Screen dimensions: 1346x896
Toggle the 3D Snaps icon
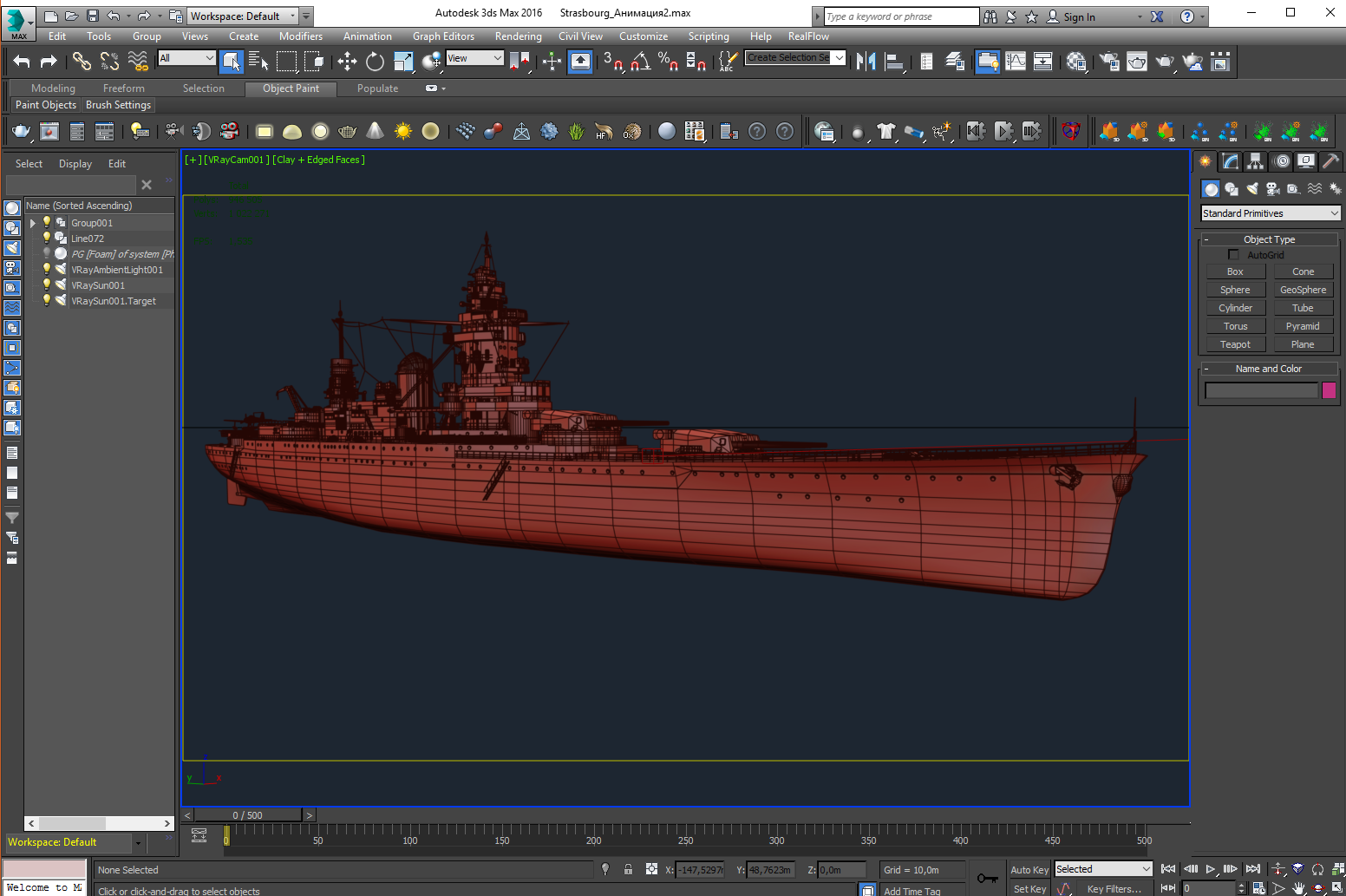tap(613, 61)
